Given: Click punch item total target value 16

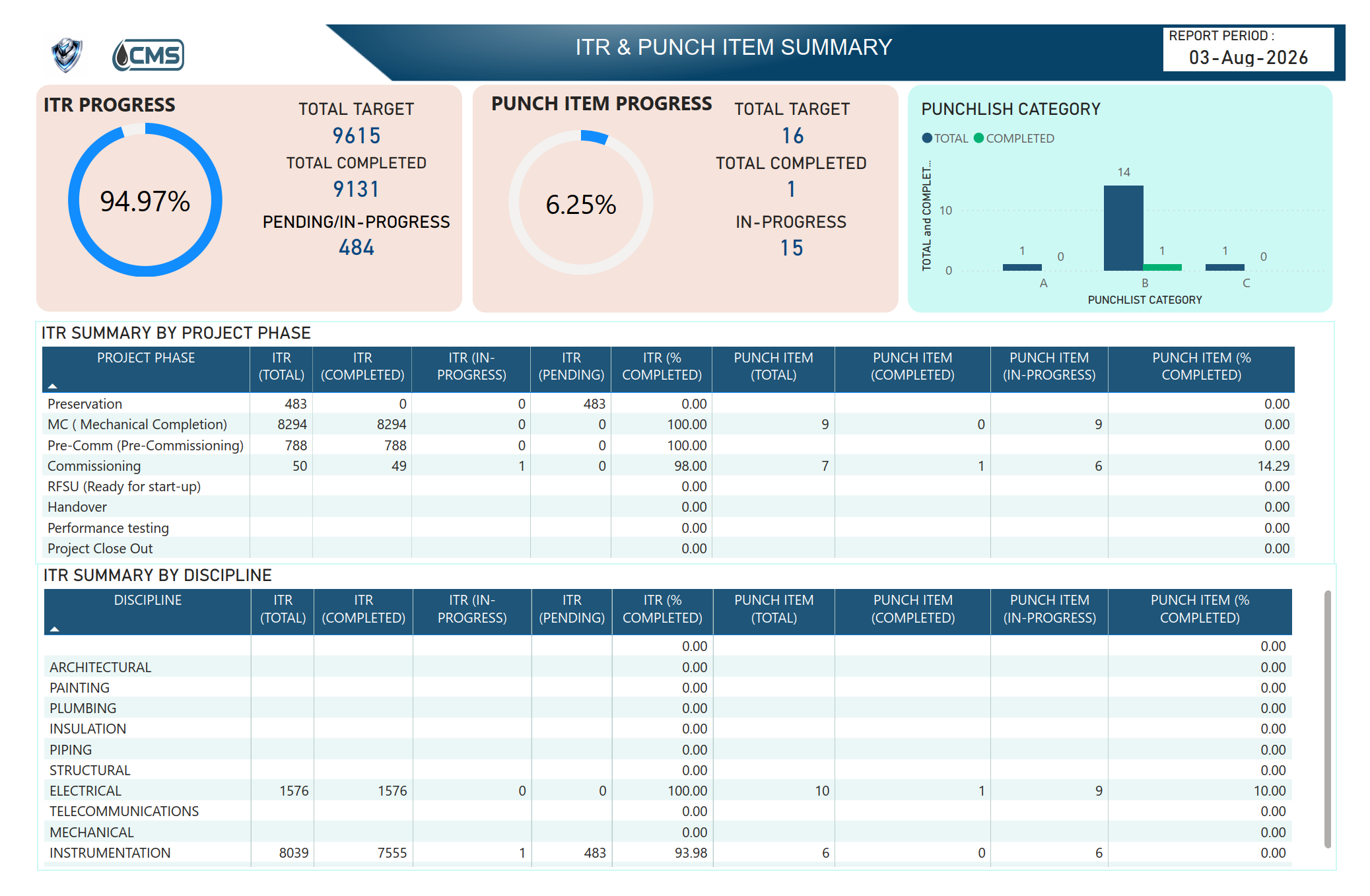Looking at the screenshot, I should pos(792,136).
